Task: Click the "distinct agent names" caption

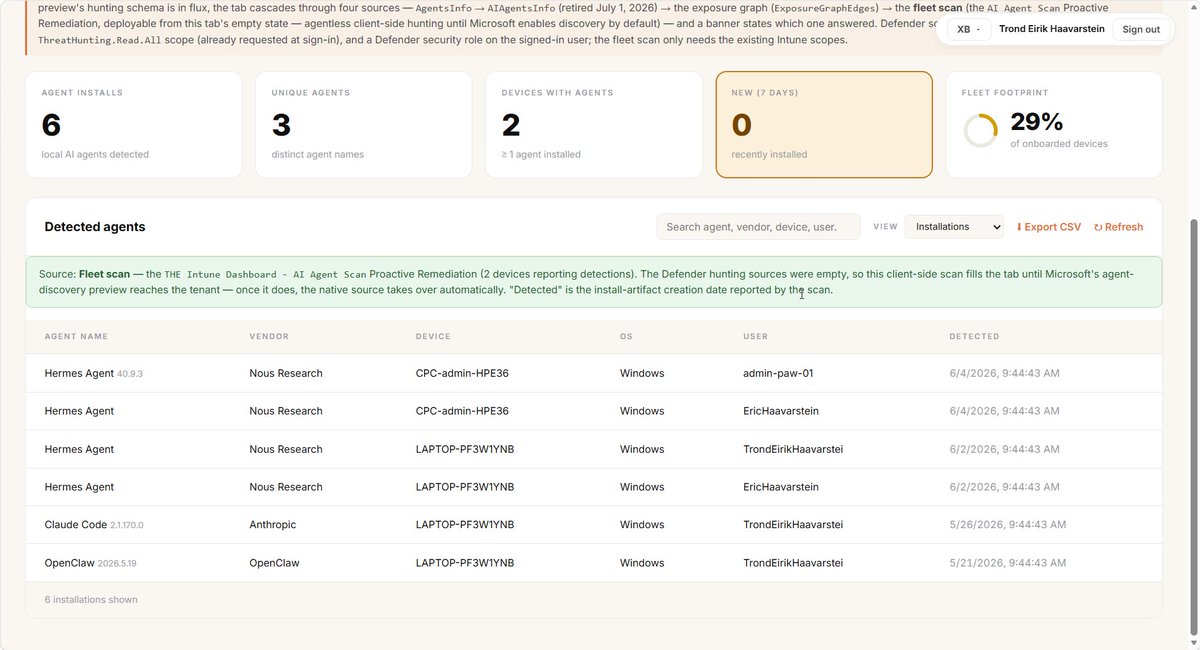Action: (318, 154)
